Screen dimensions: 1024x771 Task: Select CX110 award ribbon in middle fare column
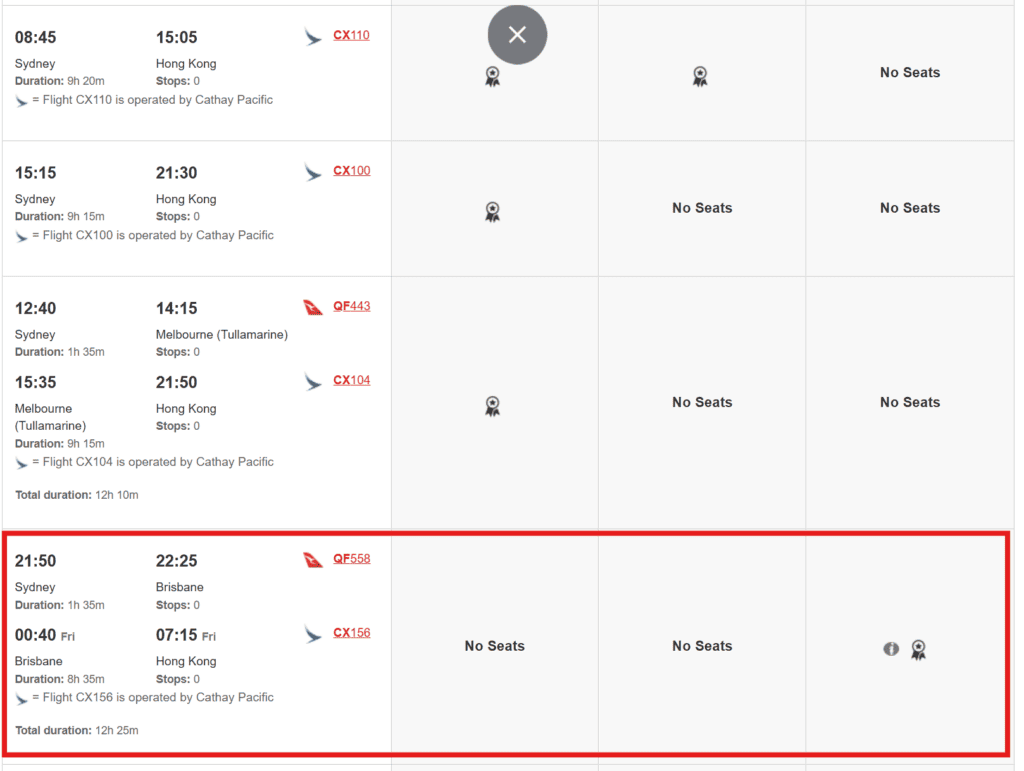(x=700, y=76)
